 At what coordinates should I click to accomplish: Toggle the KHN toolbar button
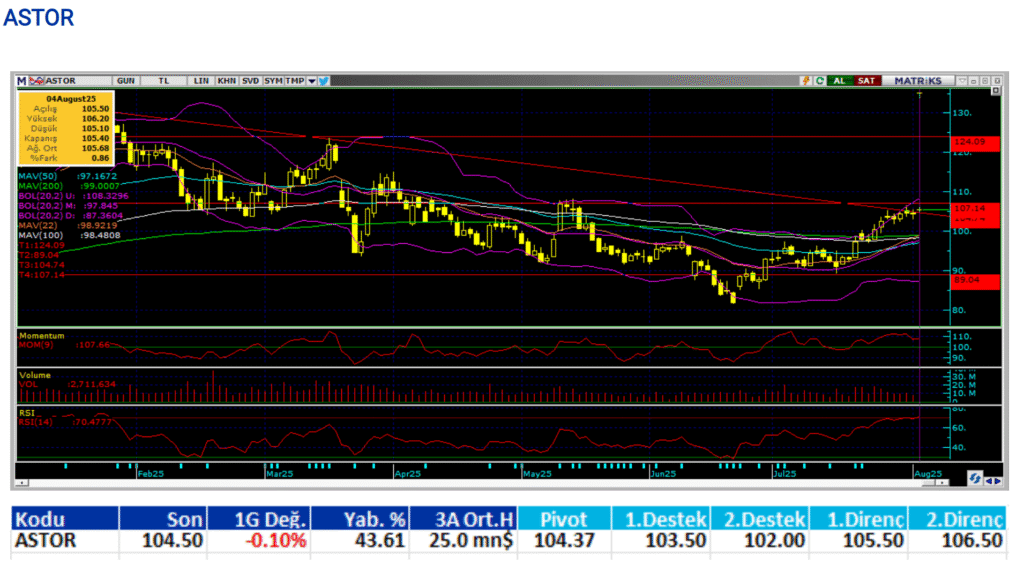227,81
